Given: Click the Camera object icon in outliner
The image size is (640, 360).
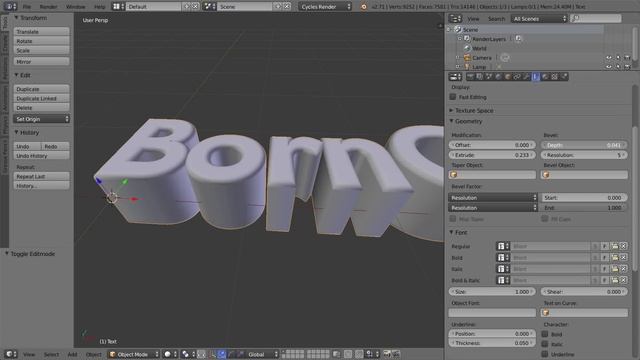Looking at the screenshot, I should tap(467, 58).
